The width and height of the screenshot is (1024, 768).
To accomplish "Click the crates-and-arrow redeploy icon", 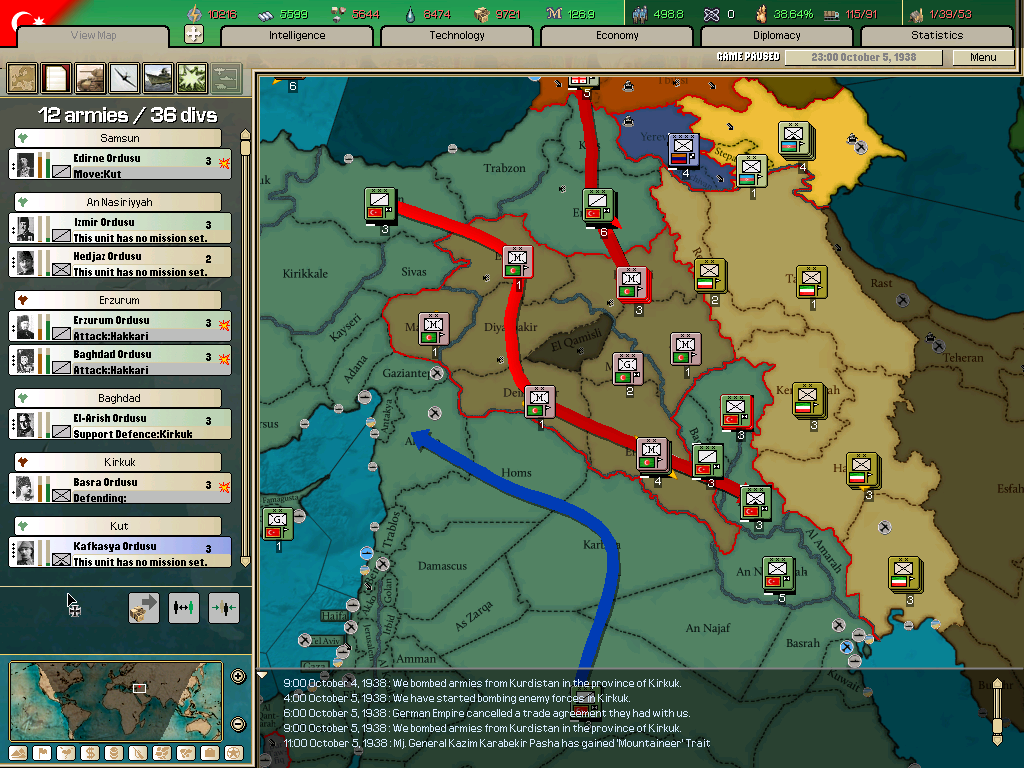I will (x=144, y=607).
